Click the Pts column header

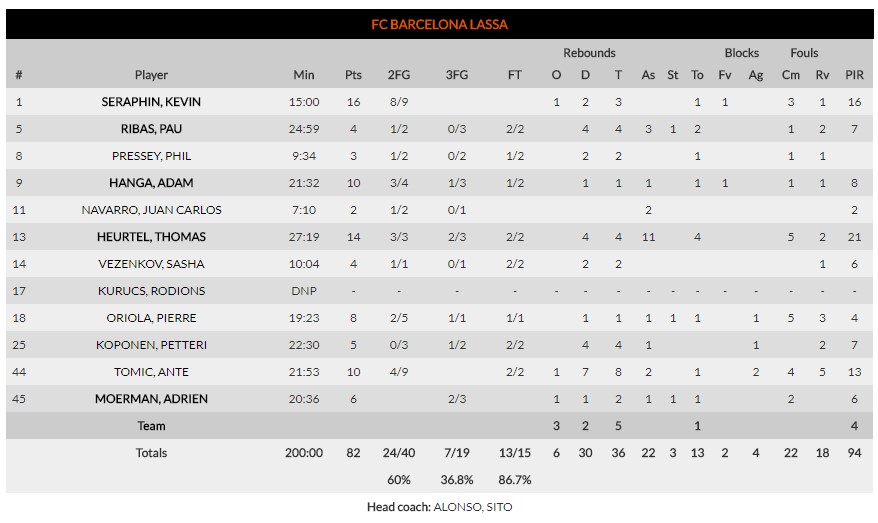coord(353,75)
